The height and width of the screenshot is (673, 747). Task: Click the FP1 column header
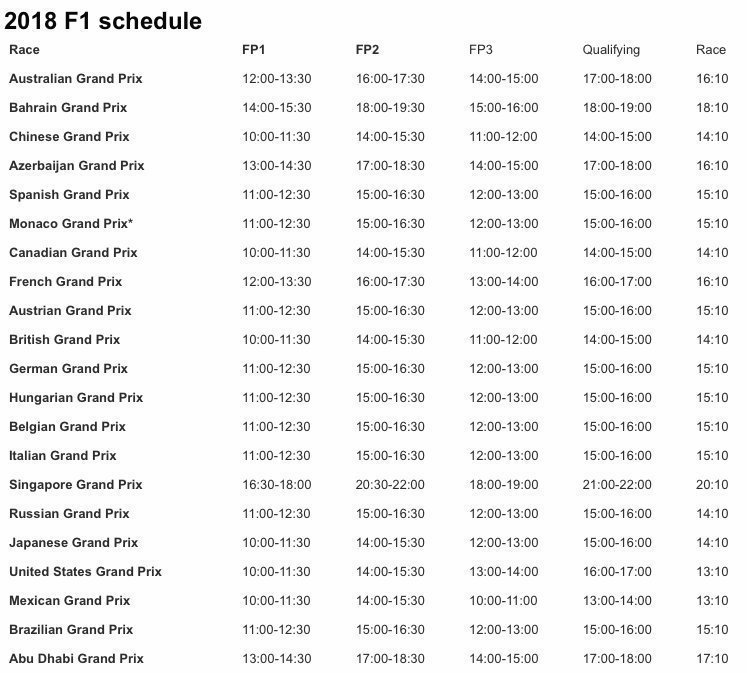[253, 50]
